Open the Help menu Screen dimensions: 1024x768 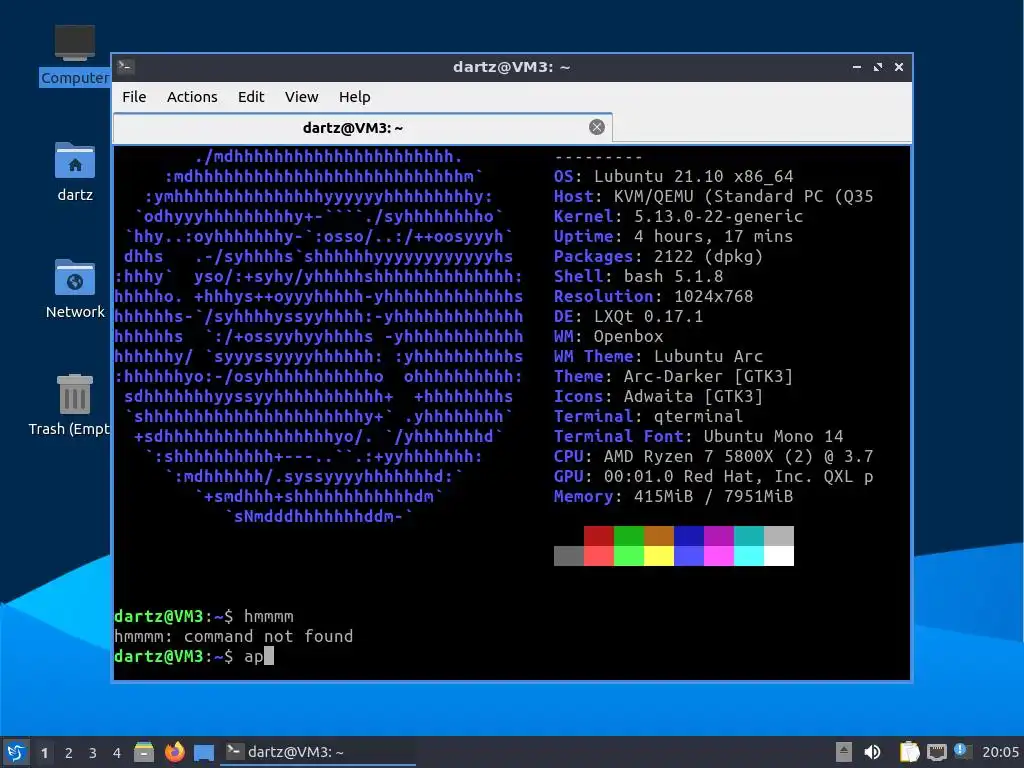click(355, 97)
